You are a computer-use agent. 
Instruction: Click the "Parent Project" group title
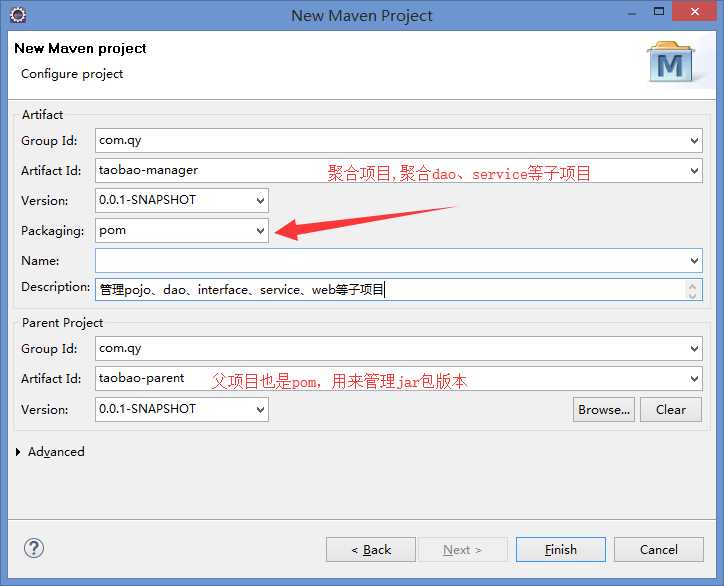(62, 323)
